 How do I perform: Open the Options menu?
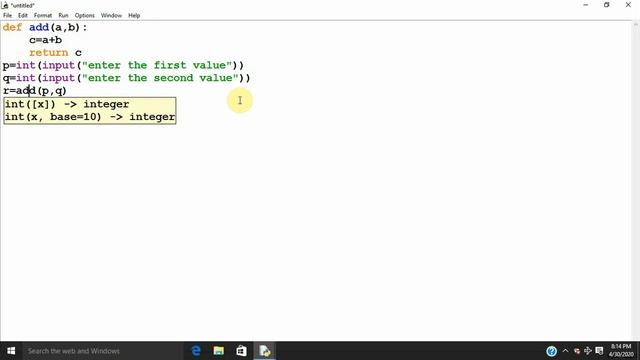84,16
